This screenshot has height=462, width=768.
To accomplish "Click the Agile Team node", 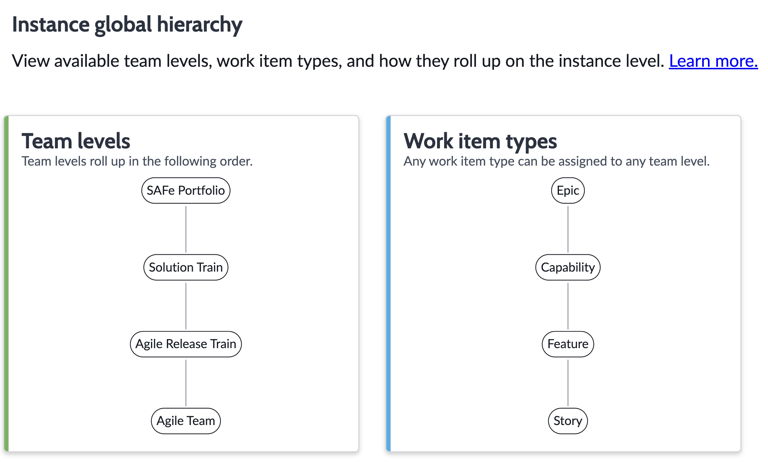I will (x=186, y=421).
